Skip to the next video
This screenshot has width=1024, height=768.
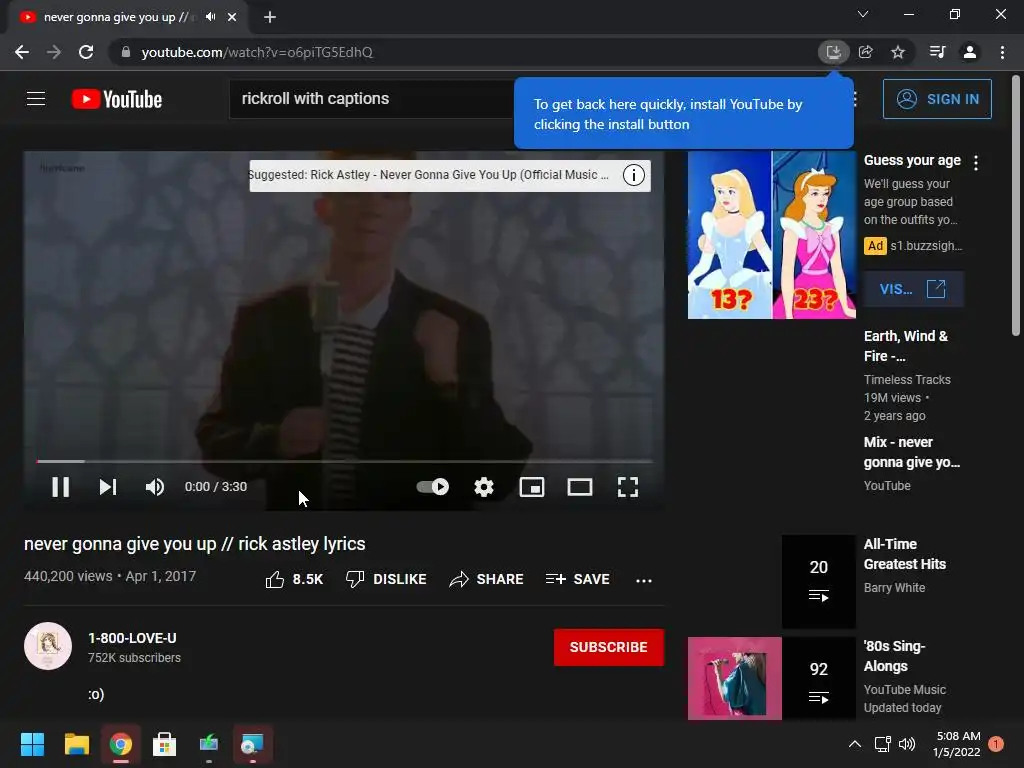(x=108, y=487)
